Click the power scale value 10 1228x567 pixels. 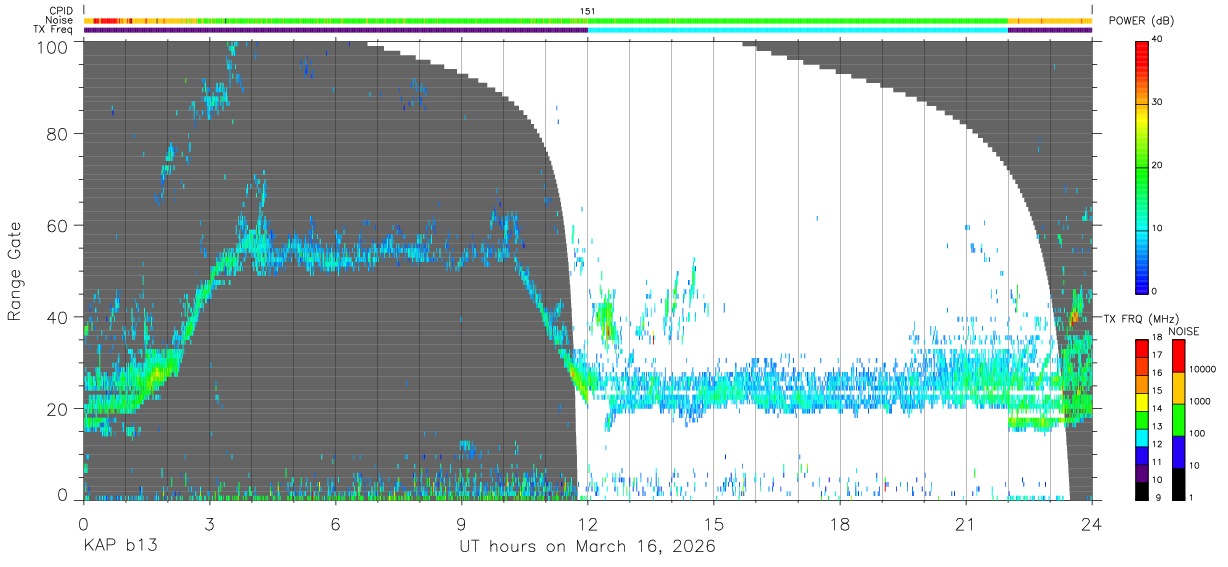[x=1158, y=228]
